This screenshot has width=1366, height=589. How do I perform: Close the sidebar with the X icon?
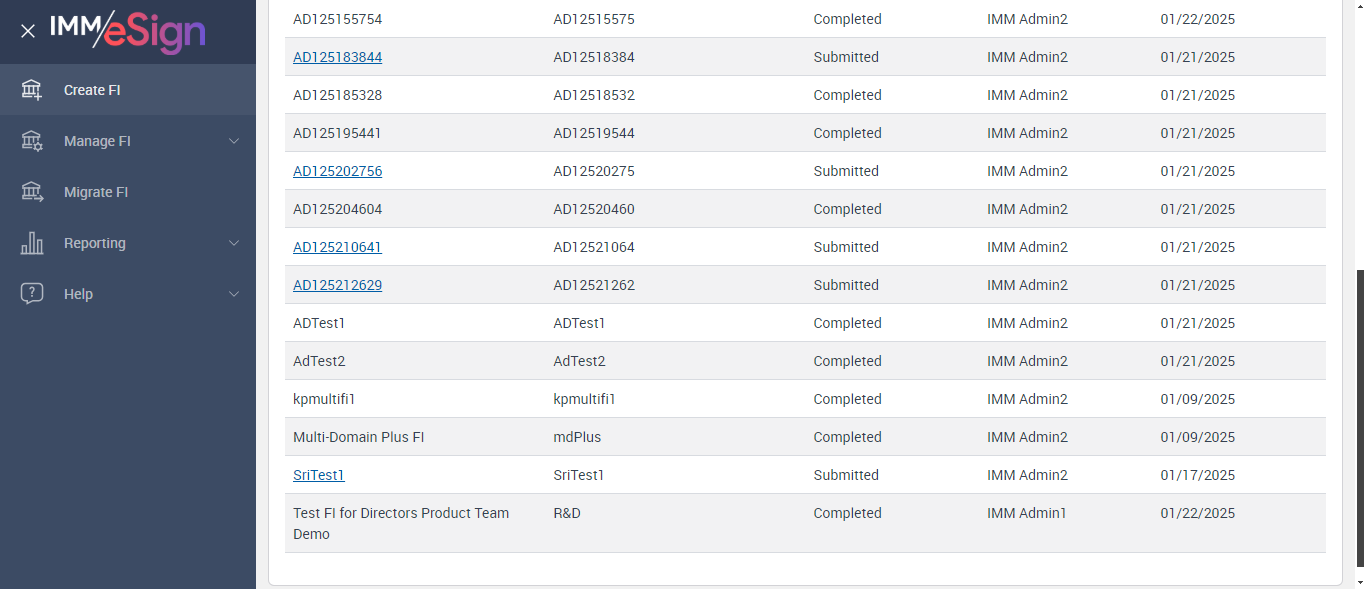coord(28,31)
